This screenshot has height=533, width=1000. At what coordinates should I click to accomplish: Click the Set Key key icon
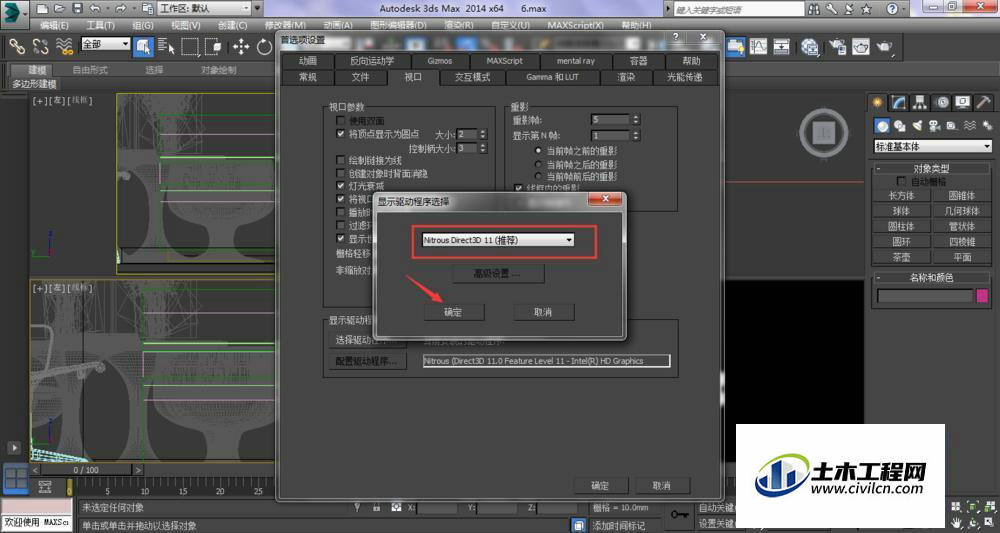pos(679,514)
